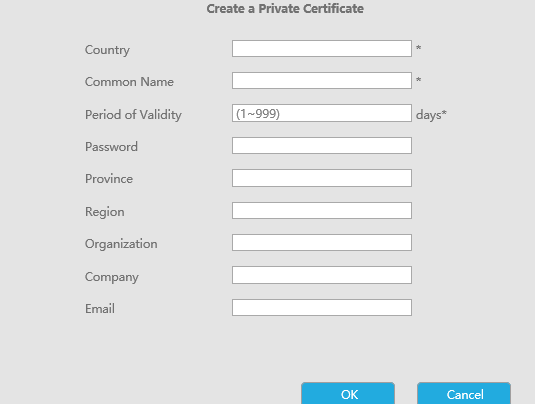
Task: Click the Period of Validity label
Action: pos(133,115)
